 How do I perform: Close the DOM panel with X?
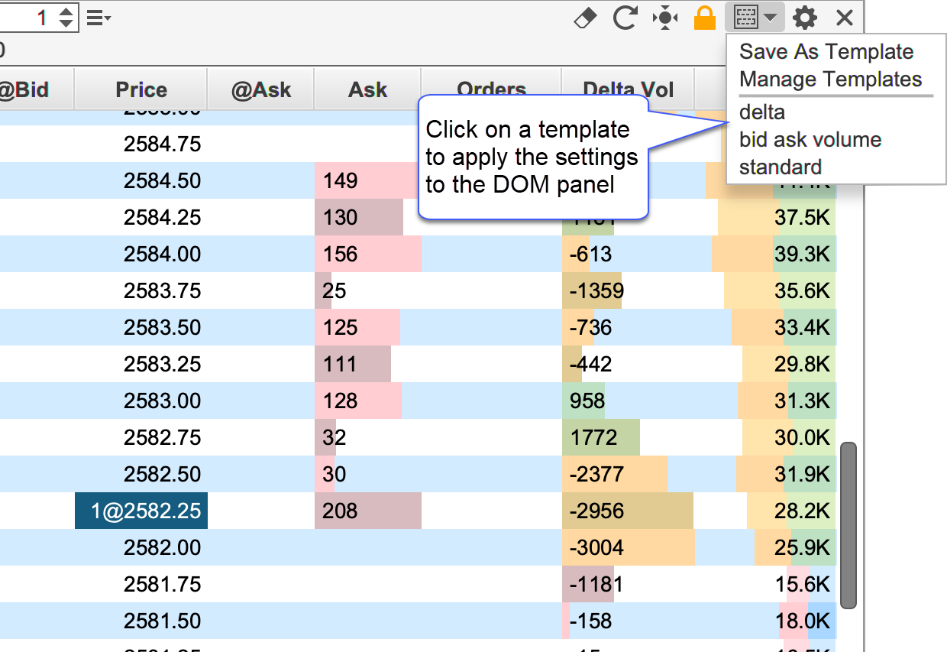point(844,18)
